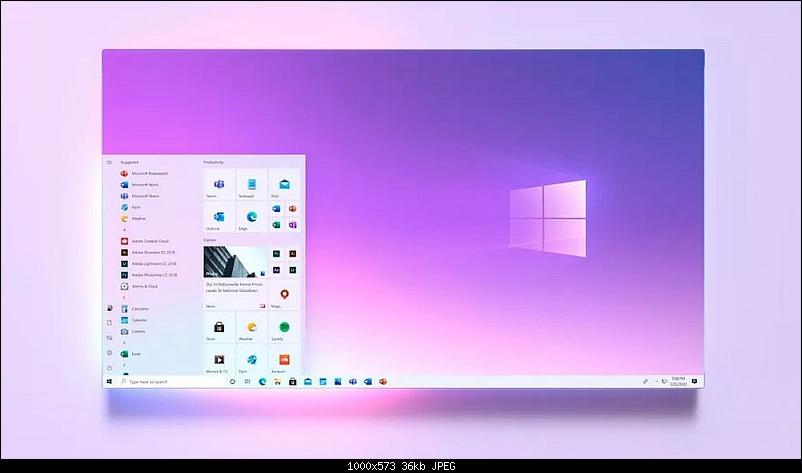This screenshot has height=473, width=802.
Task: Open Documents from the Start sidebar
Action: [x=109, y=323]
